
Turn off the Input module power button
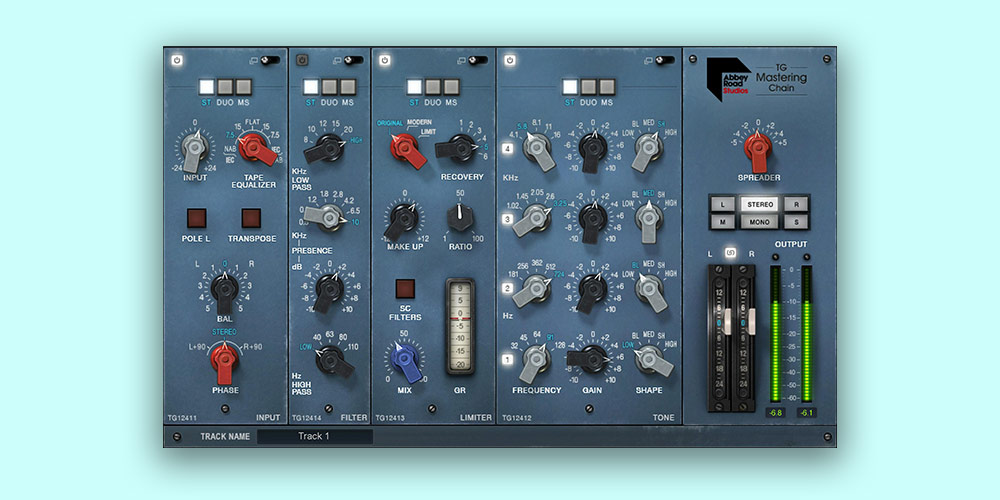pyautogui.click(x=177, y=61)
